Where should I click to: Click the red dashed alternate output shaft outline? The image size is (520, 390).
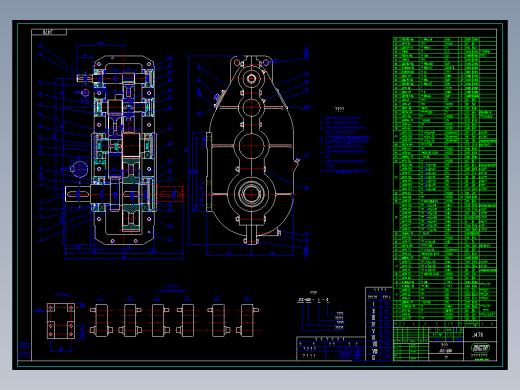170,194
